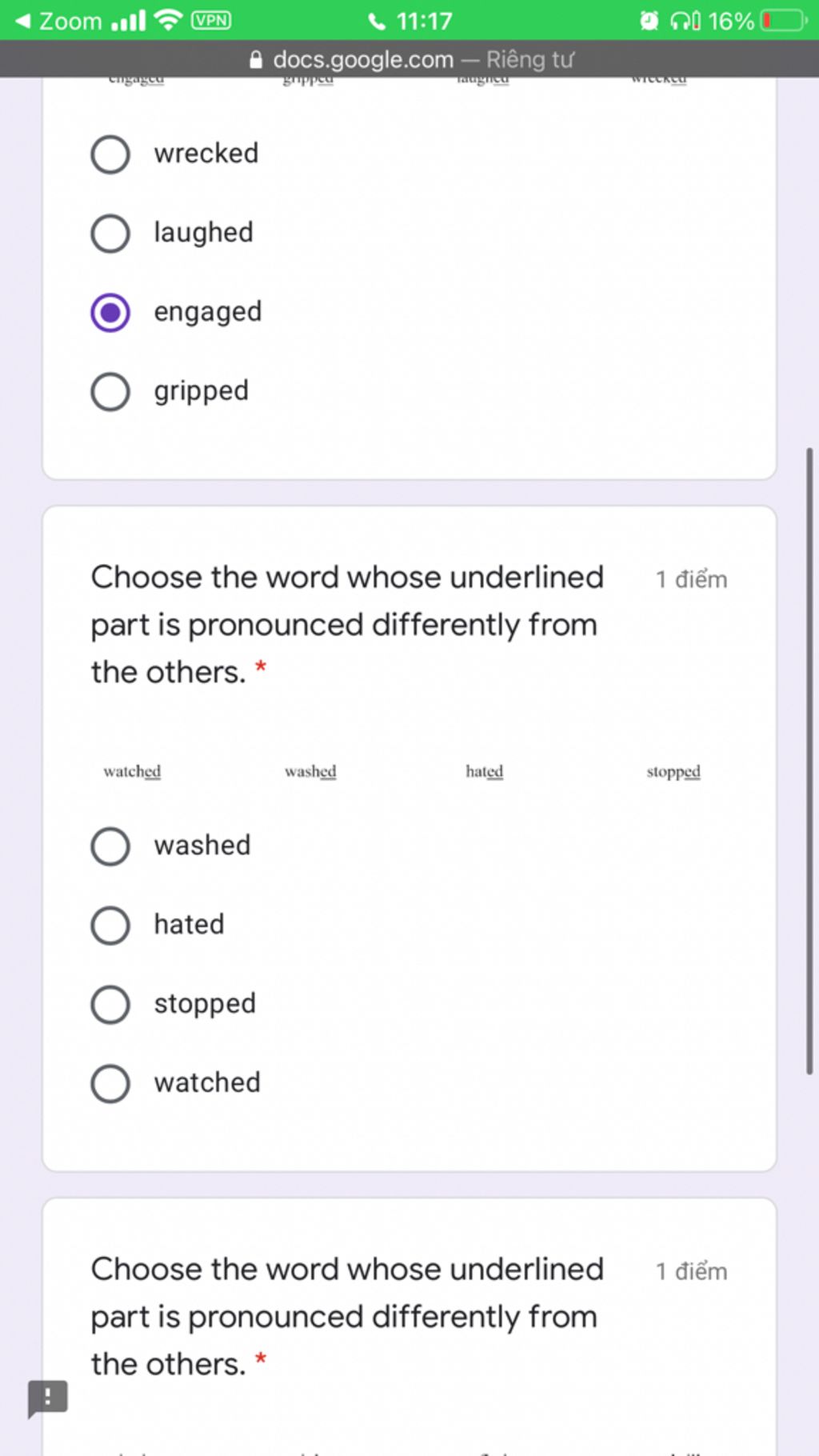
Task: Select the "gripped" radio option
Action: click(x=110, y=392)
